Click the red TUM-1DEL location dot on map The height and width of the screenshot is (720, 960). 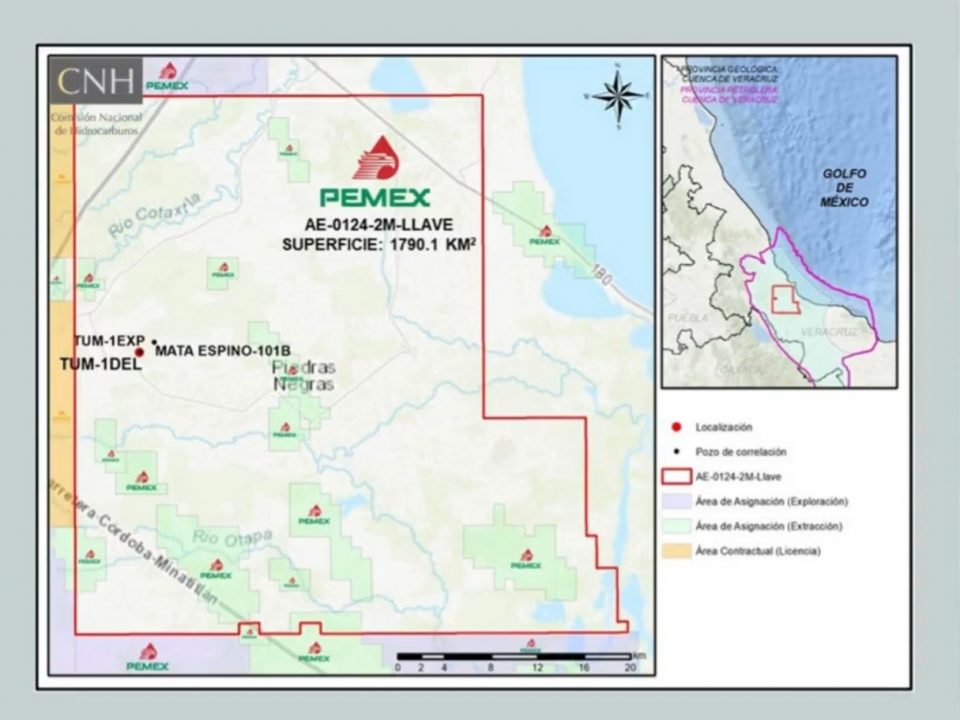tap(140, 352)
